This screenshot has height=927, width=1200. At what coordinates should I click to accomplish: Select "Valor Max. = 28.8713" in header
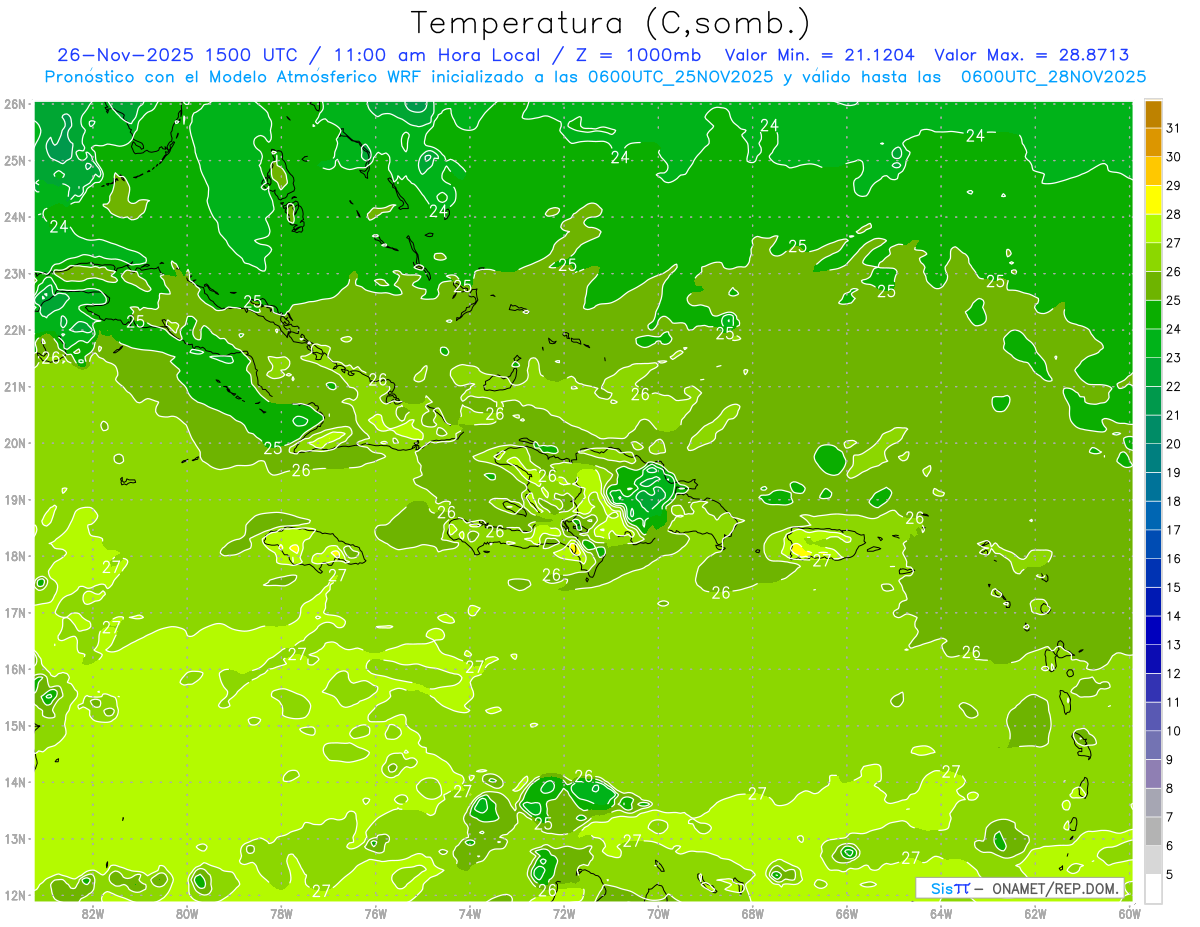(1032, 55)
